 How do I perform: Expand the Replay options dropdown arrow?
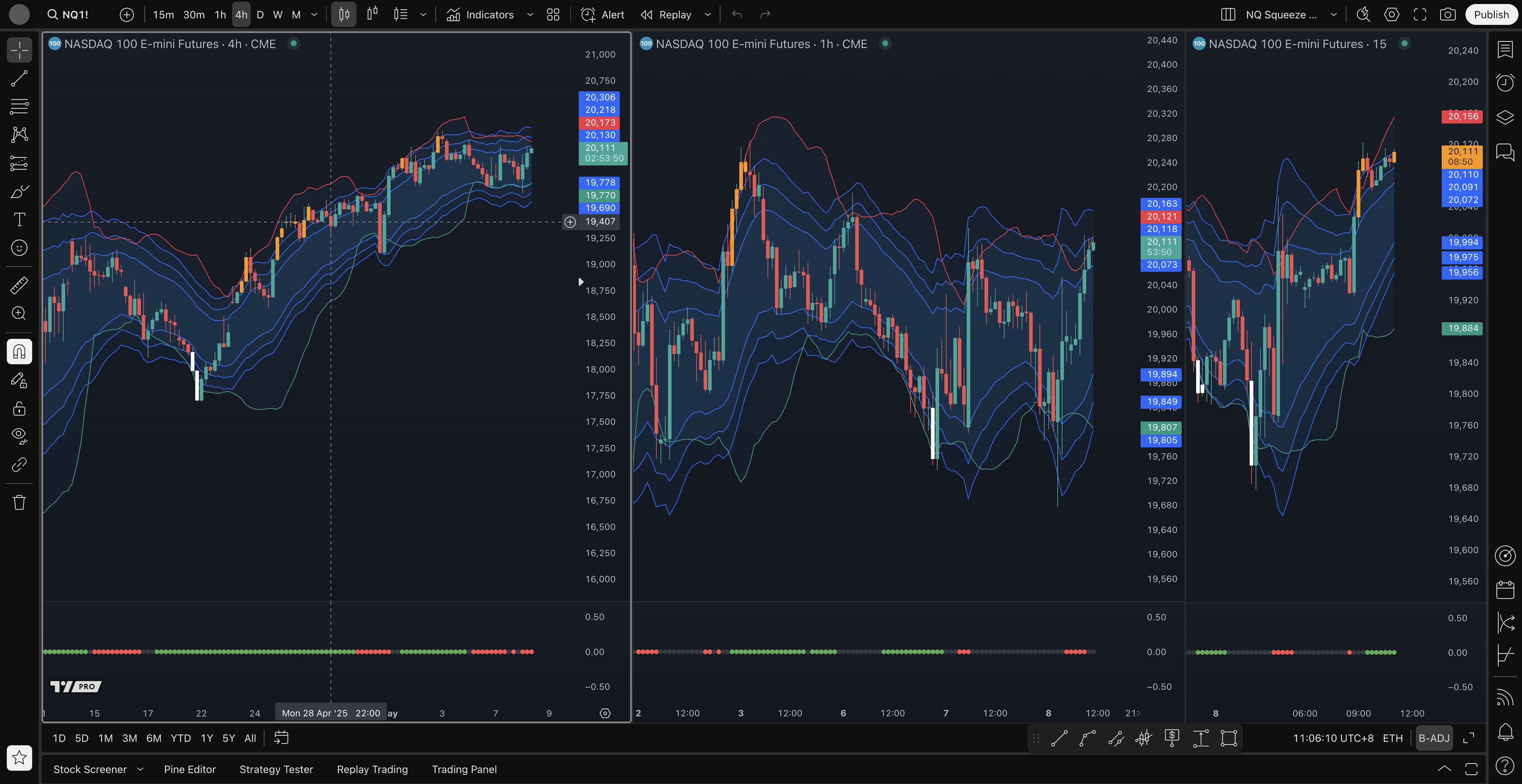click(707, 15)
